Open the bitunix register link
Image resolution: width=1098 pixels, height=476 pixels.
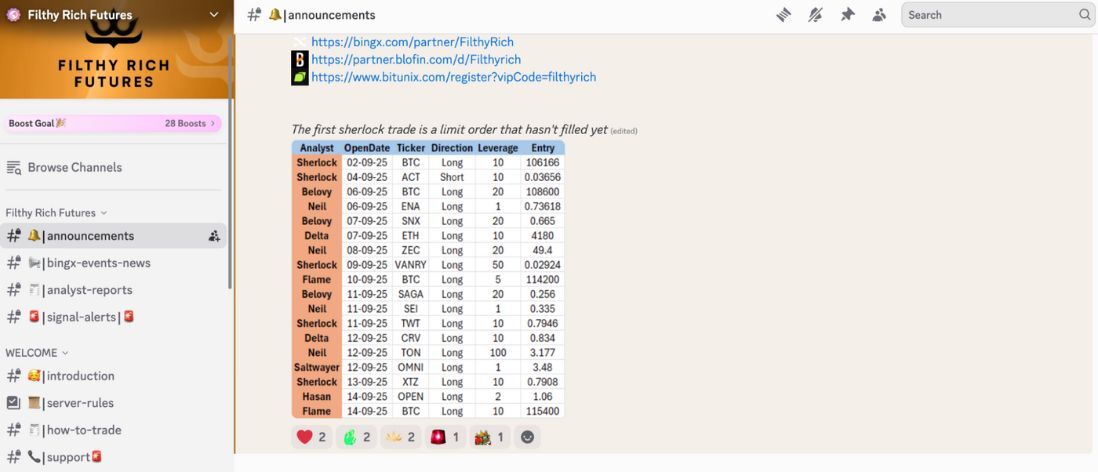[x=454, y=77]
